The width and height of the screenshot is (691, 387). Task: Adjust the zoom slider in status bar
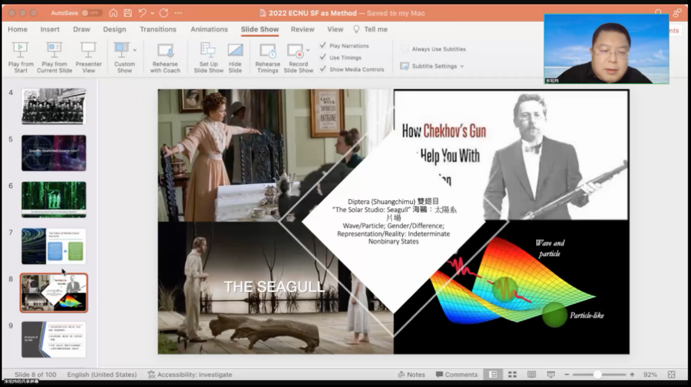pos(597,374)
